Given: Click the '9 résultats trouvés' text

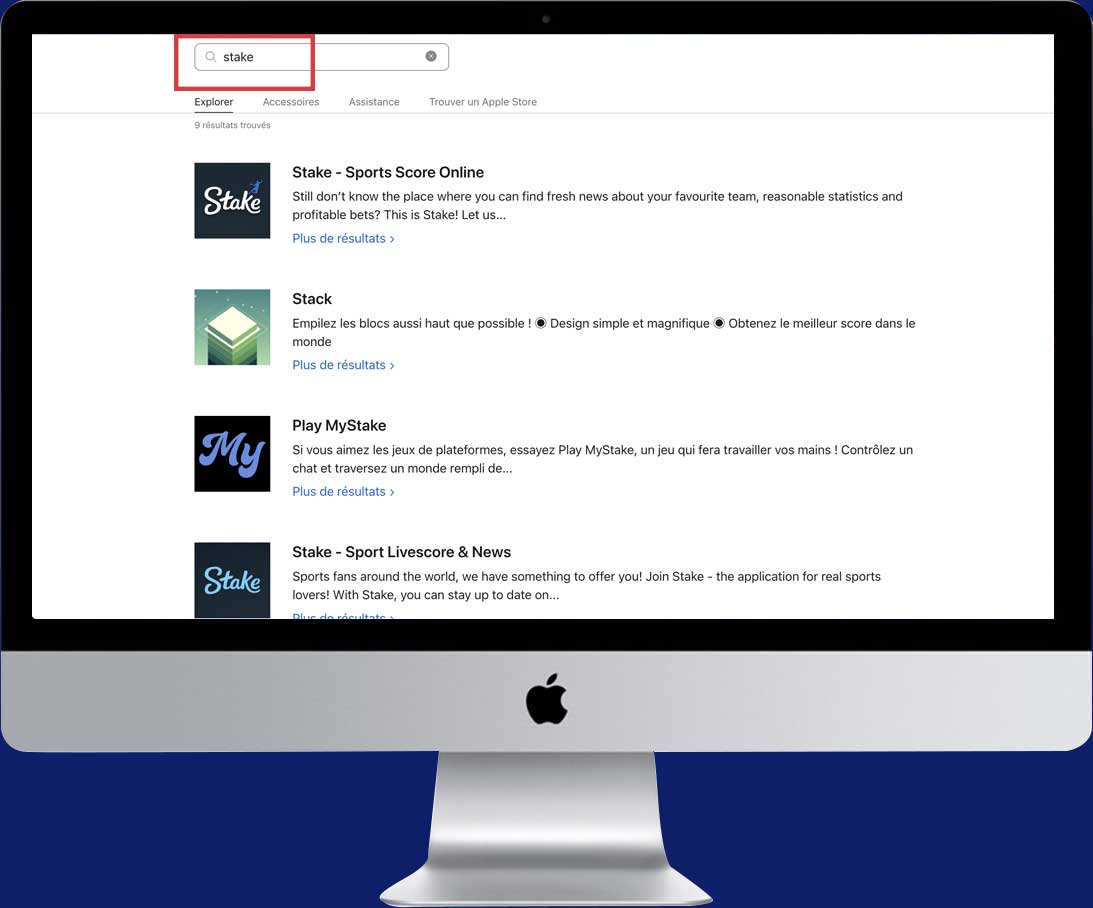Looking at the screenshot, I should (x=232, y=125).
